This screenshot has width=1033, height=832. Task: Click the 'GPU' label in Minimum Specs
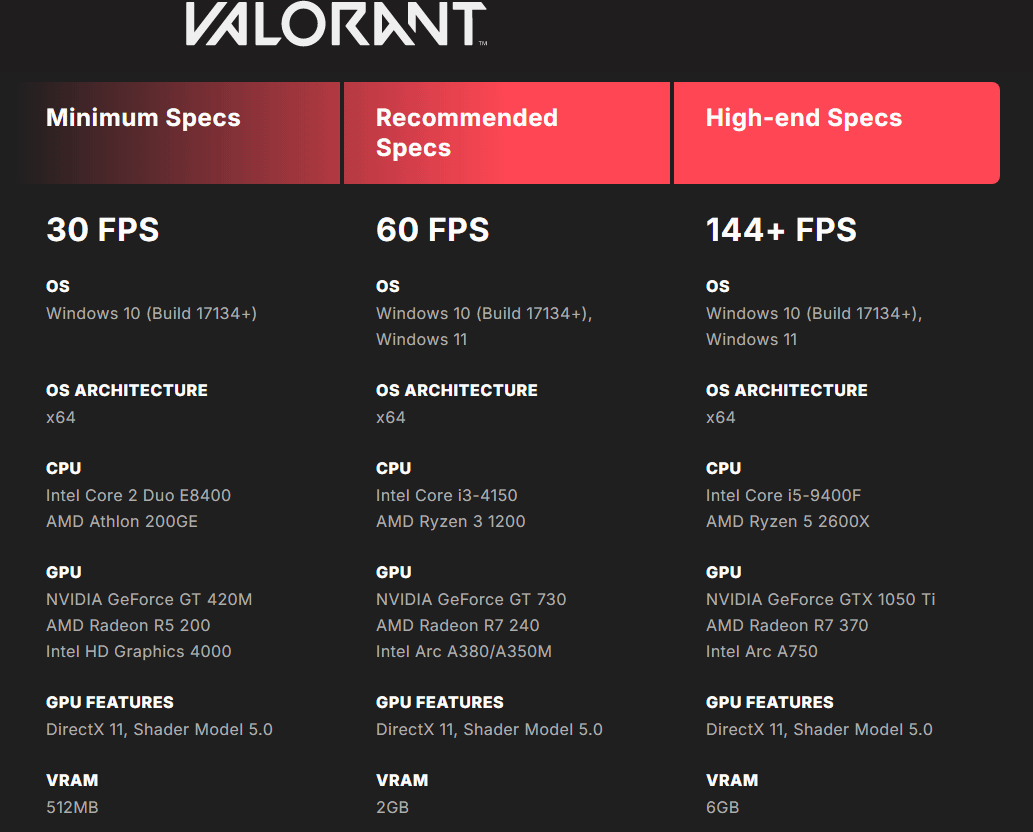pos(64,572)
